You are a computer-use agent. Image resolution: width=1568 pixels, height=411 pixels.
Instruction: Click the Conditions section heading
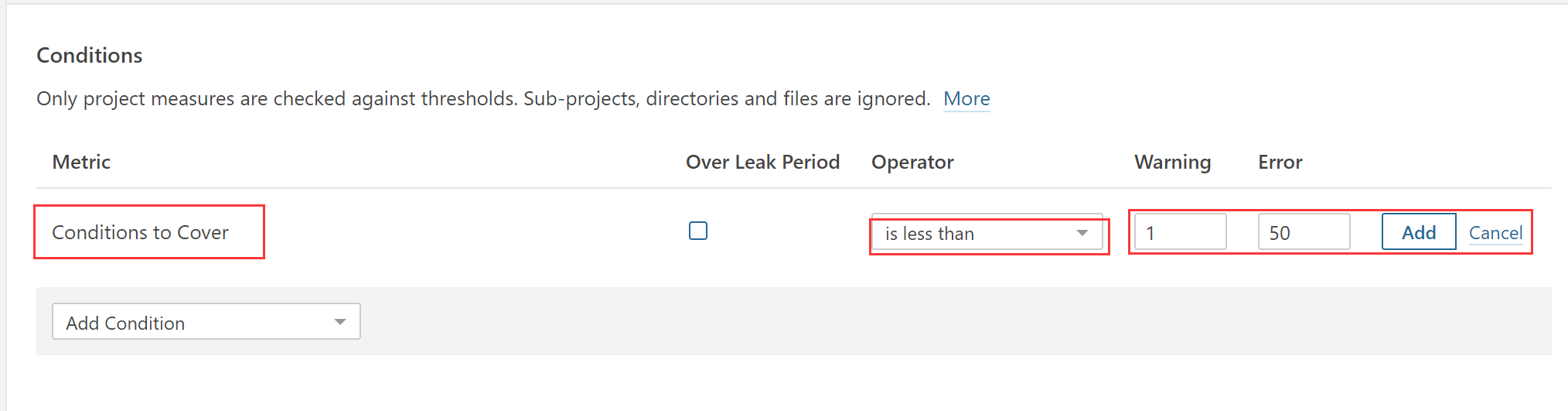pos(90,56)
